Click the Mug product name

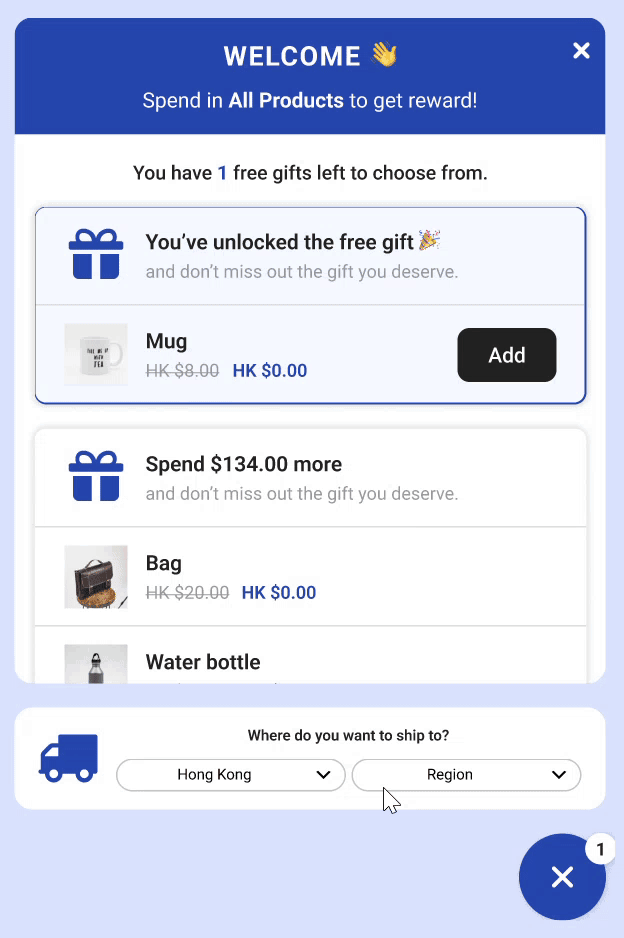[x=166, y=341]
